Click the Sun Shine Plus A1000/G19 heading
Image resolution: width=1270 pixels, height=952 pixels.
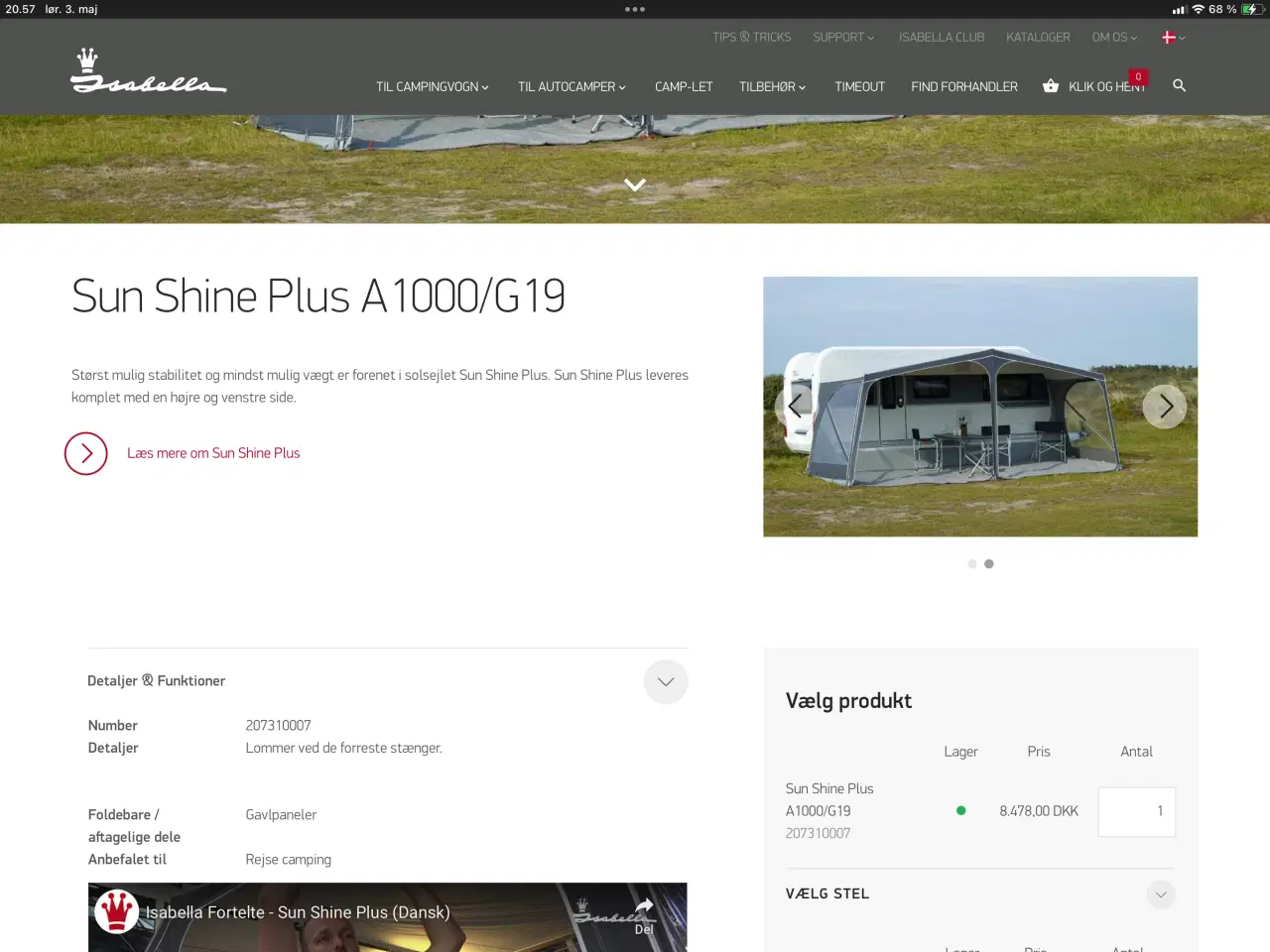[x=318, y=296]
